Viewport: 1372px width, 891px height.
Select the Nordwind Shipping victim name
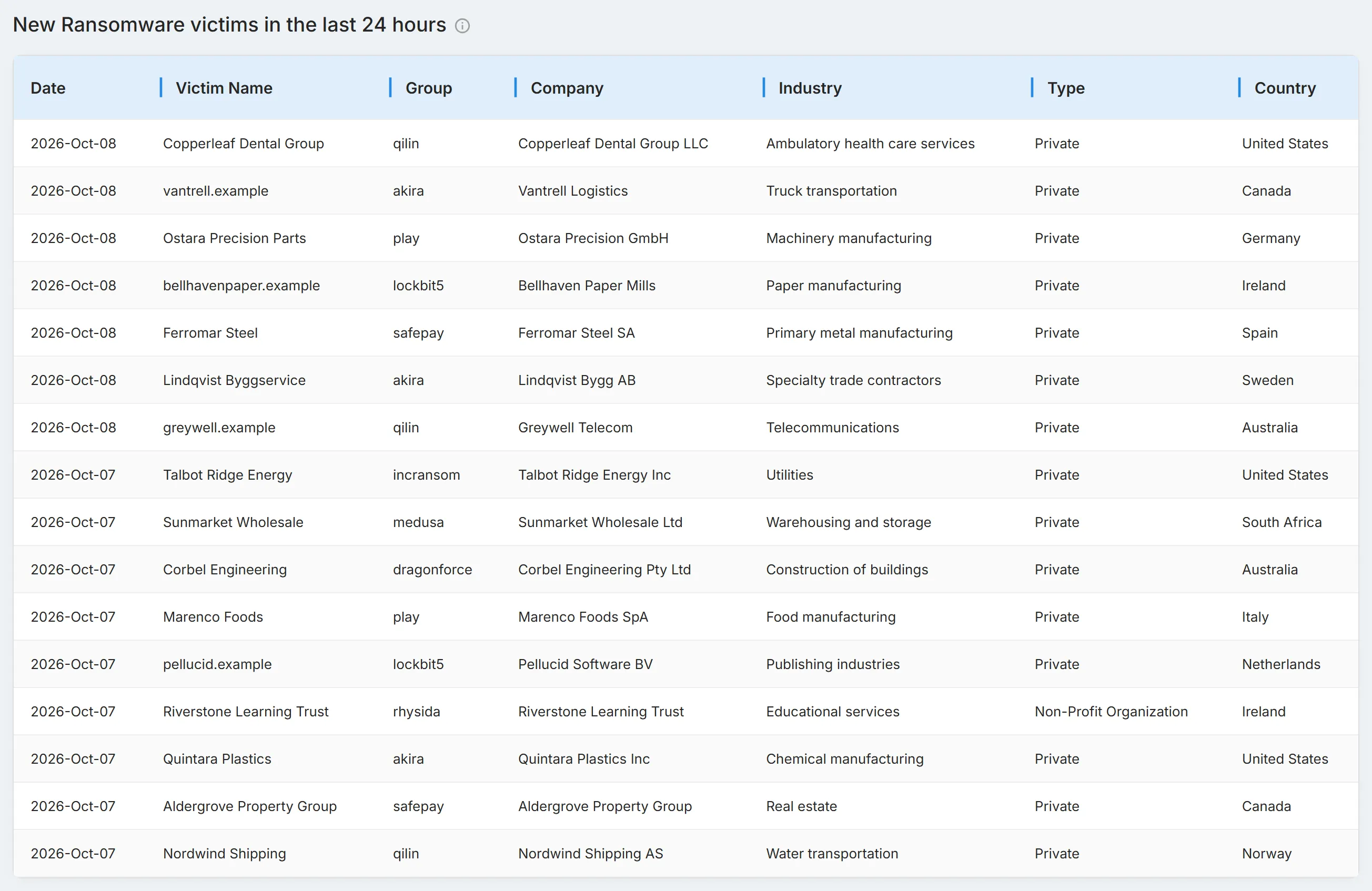pyautogui.click(x=224, y=853)
